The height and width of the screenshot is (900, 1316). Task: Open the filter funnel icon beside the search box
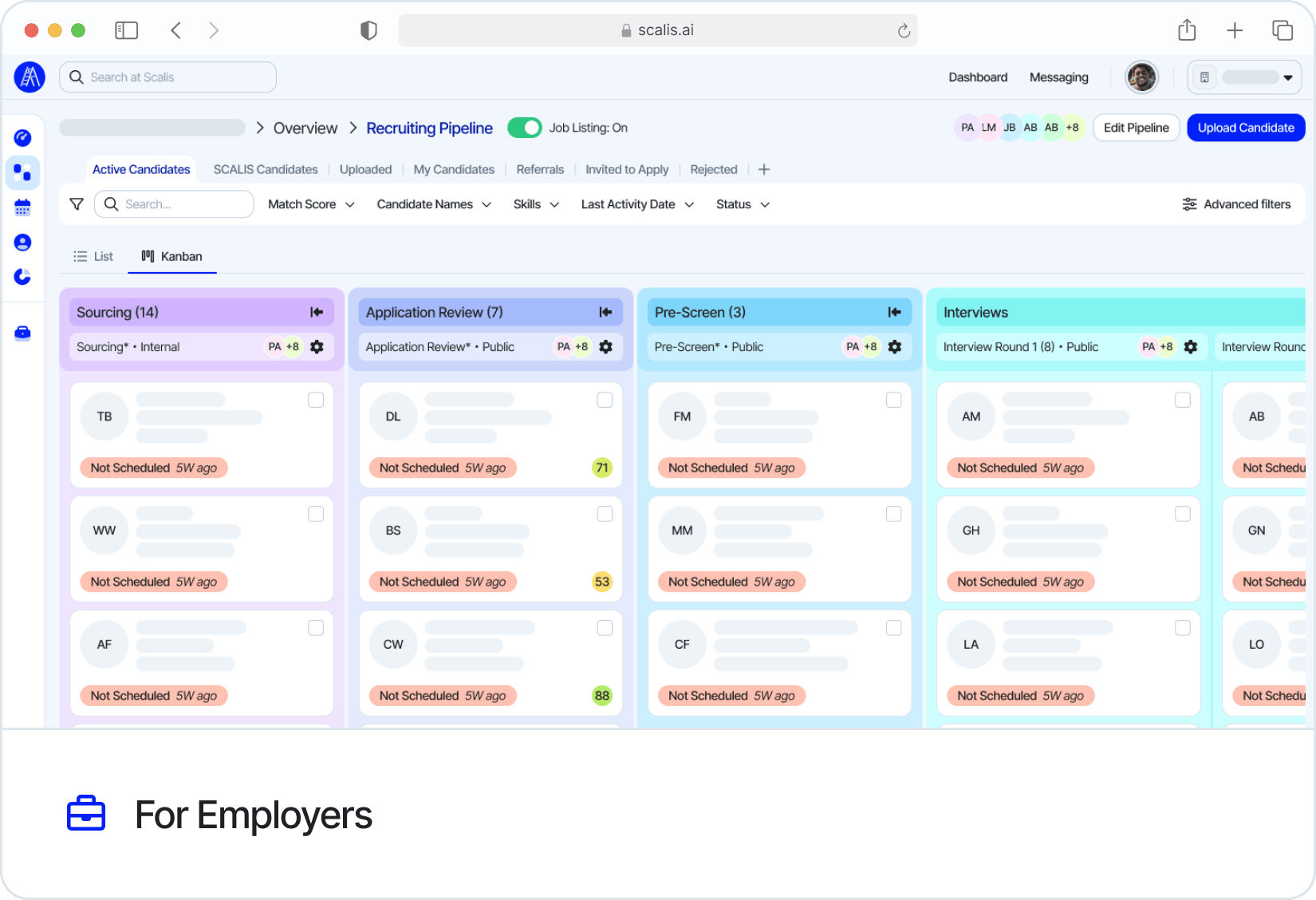coord(76,203)
